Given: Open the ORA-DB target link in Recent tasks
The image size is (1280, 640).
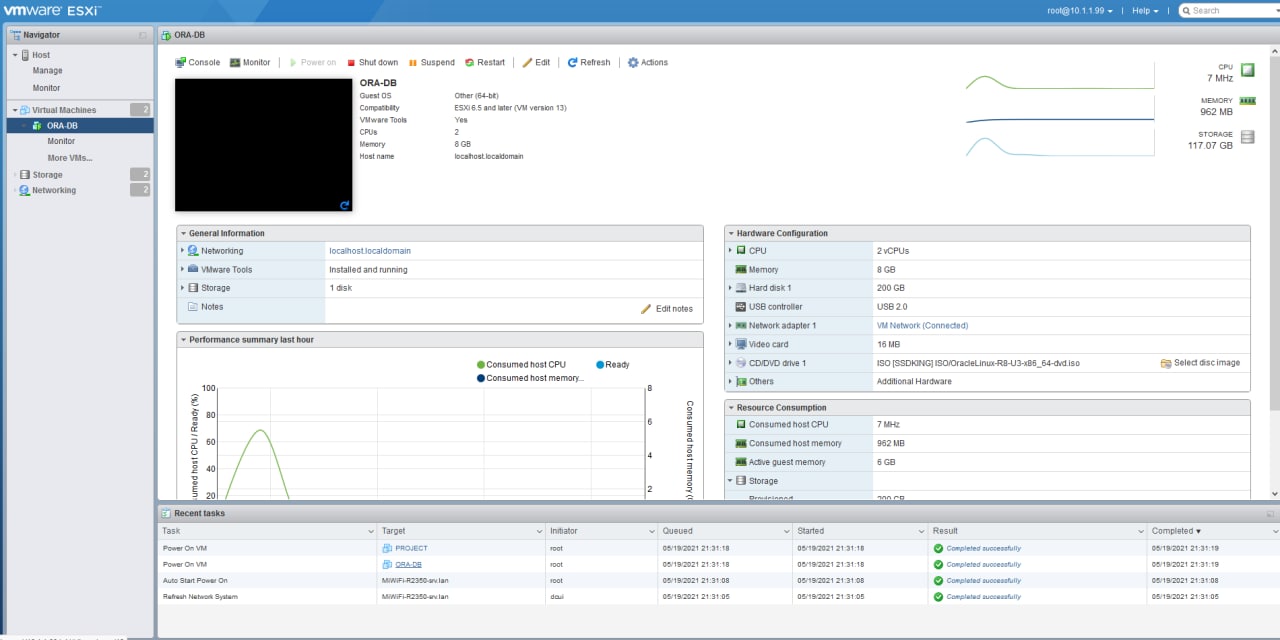Looking at the screenshot, I should (x=408, y=564).
